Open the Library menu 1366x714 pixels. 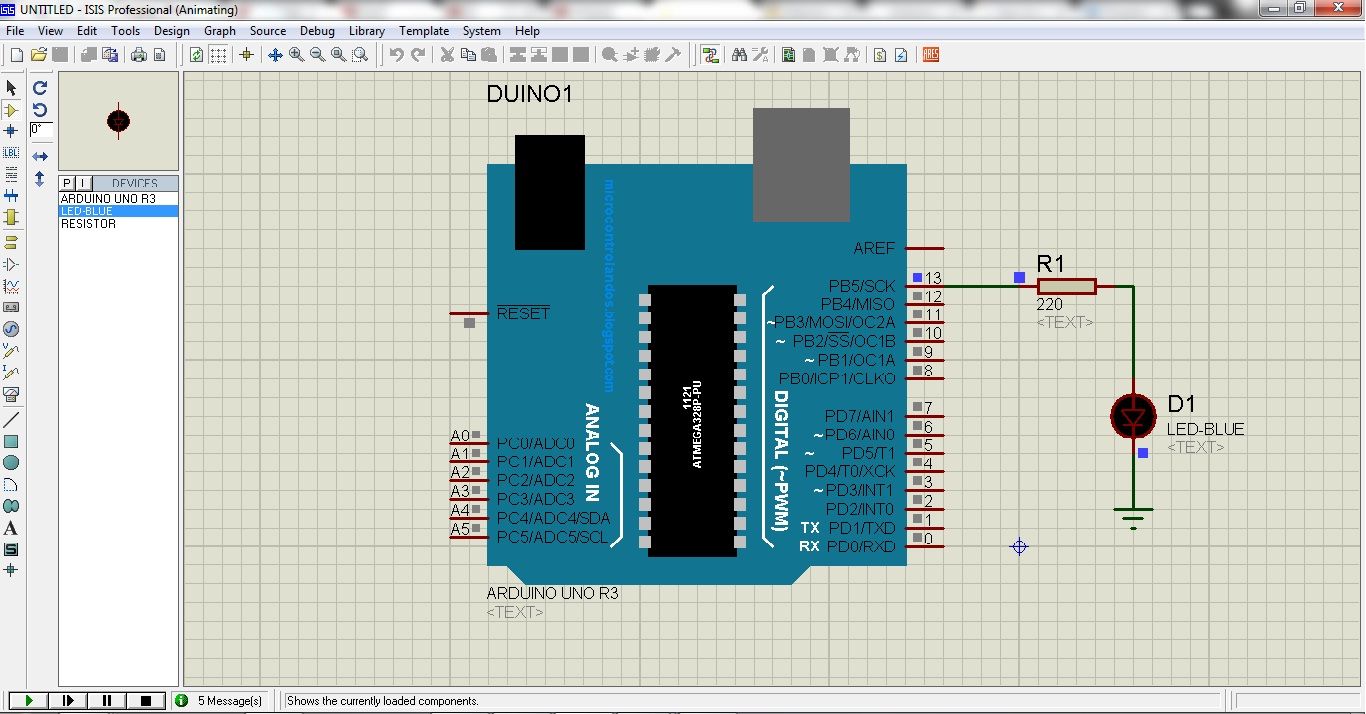pos(367,31)
